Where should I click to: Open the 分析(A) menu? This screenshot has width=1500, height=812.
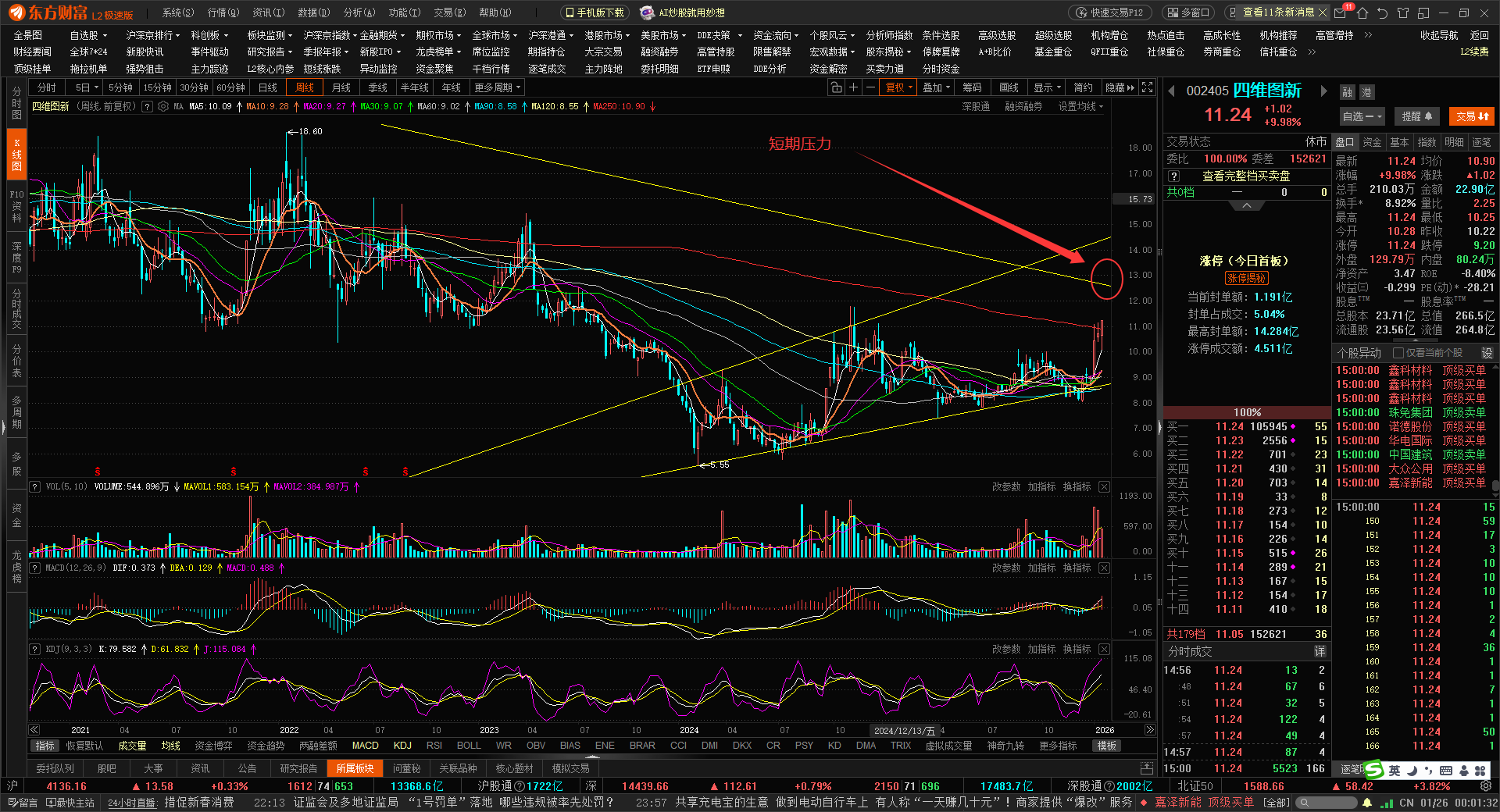click(359, 12)
